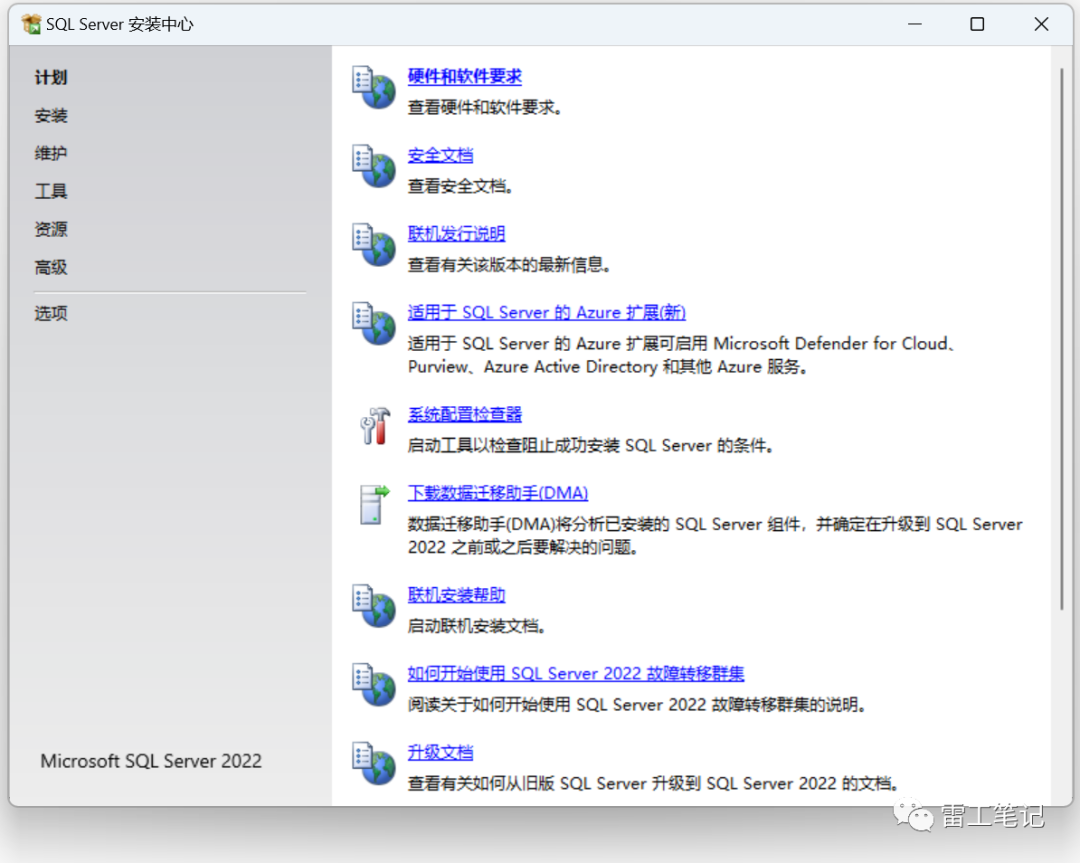
Task: Launch the 系统配置检查器 link
Action: pos(464,414)
